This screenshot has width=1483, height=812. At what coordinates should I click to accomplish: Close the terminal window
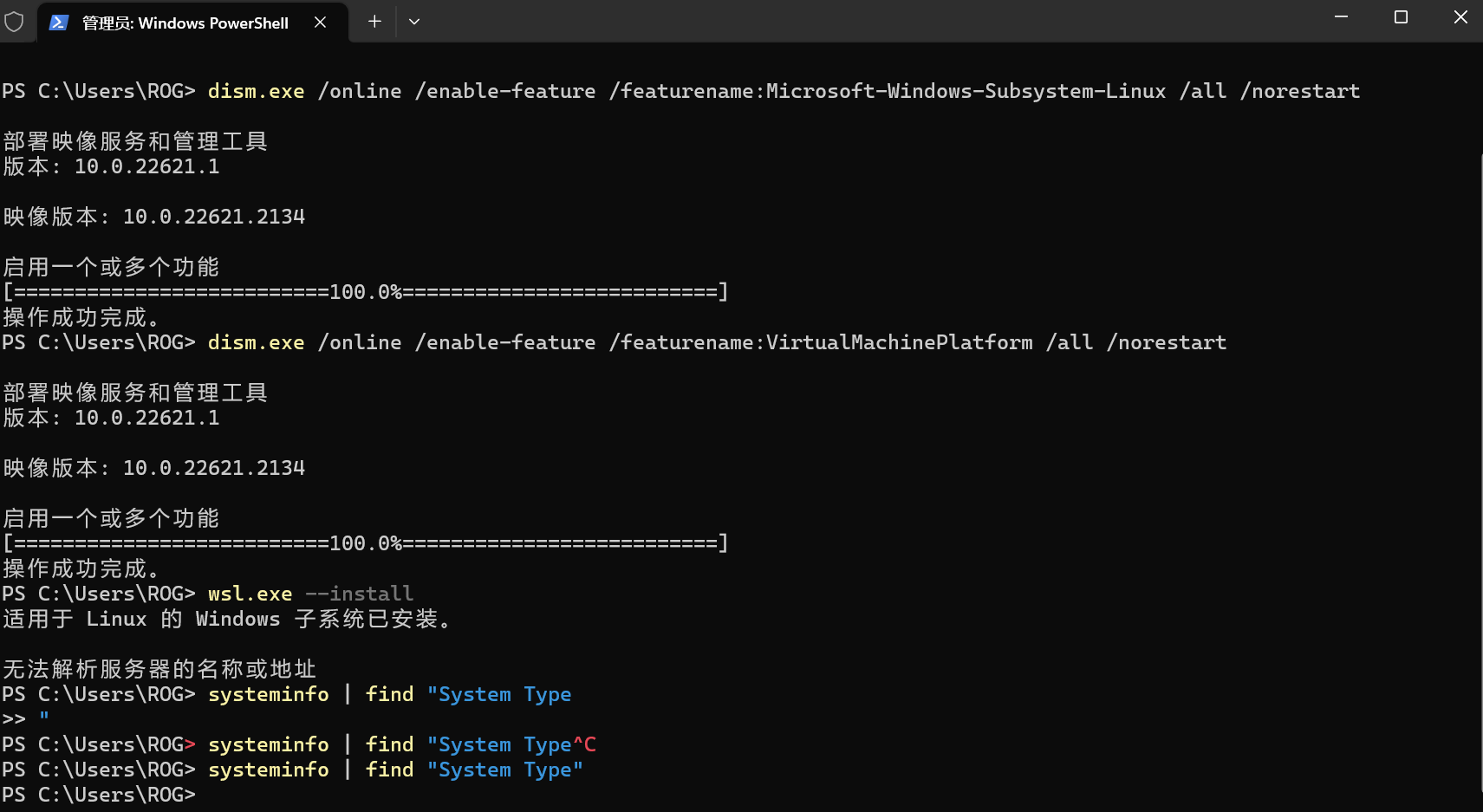tap(1460, 17)
